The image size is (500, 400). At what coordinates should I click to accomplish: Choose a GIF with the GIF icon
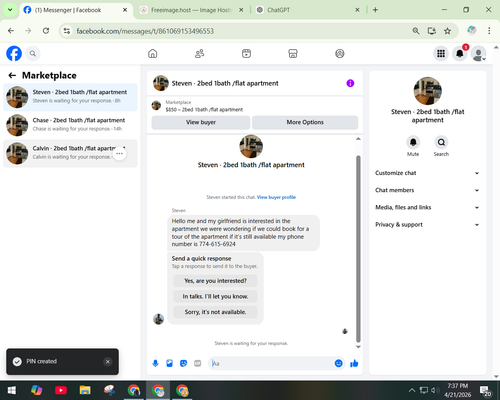click(x=198, y=363)
